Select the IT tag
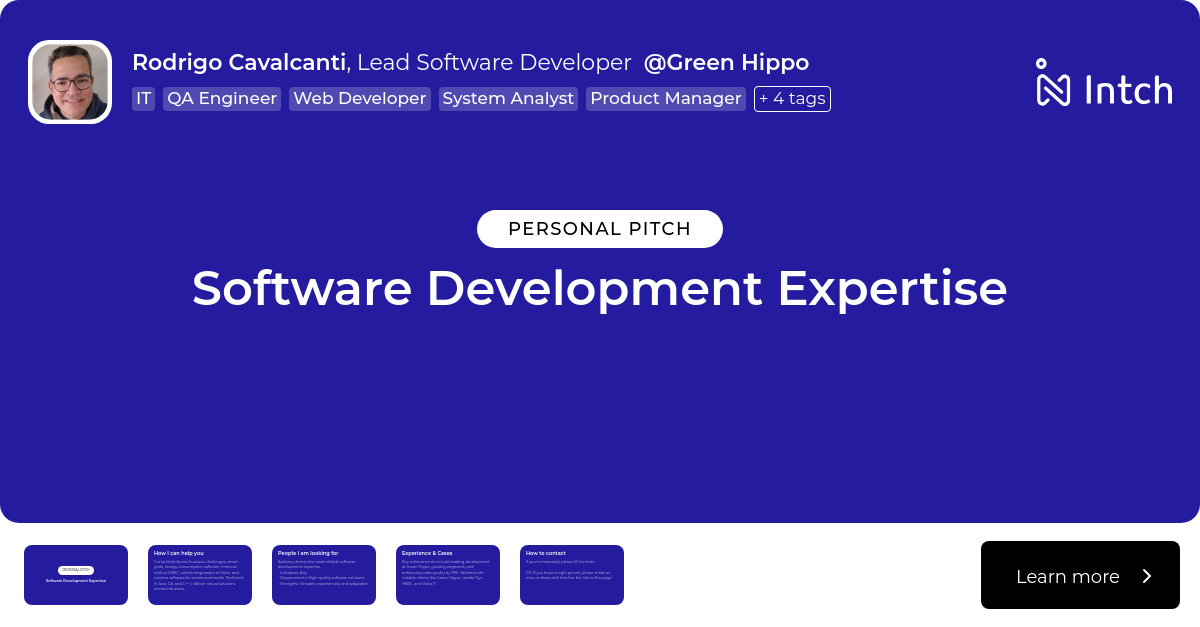 click(x=144, y=99)
